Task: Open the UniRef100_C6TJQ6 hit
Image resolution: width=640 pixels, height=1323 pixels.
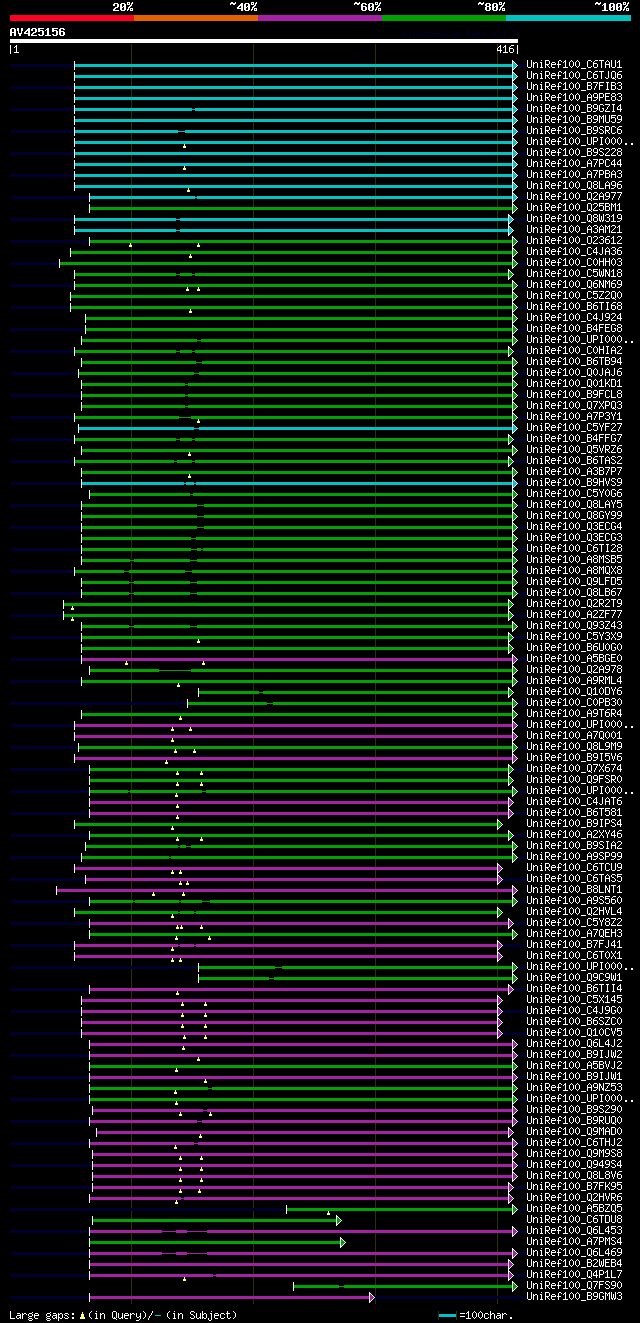Action: (574, 75)
